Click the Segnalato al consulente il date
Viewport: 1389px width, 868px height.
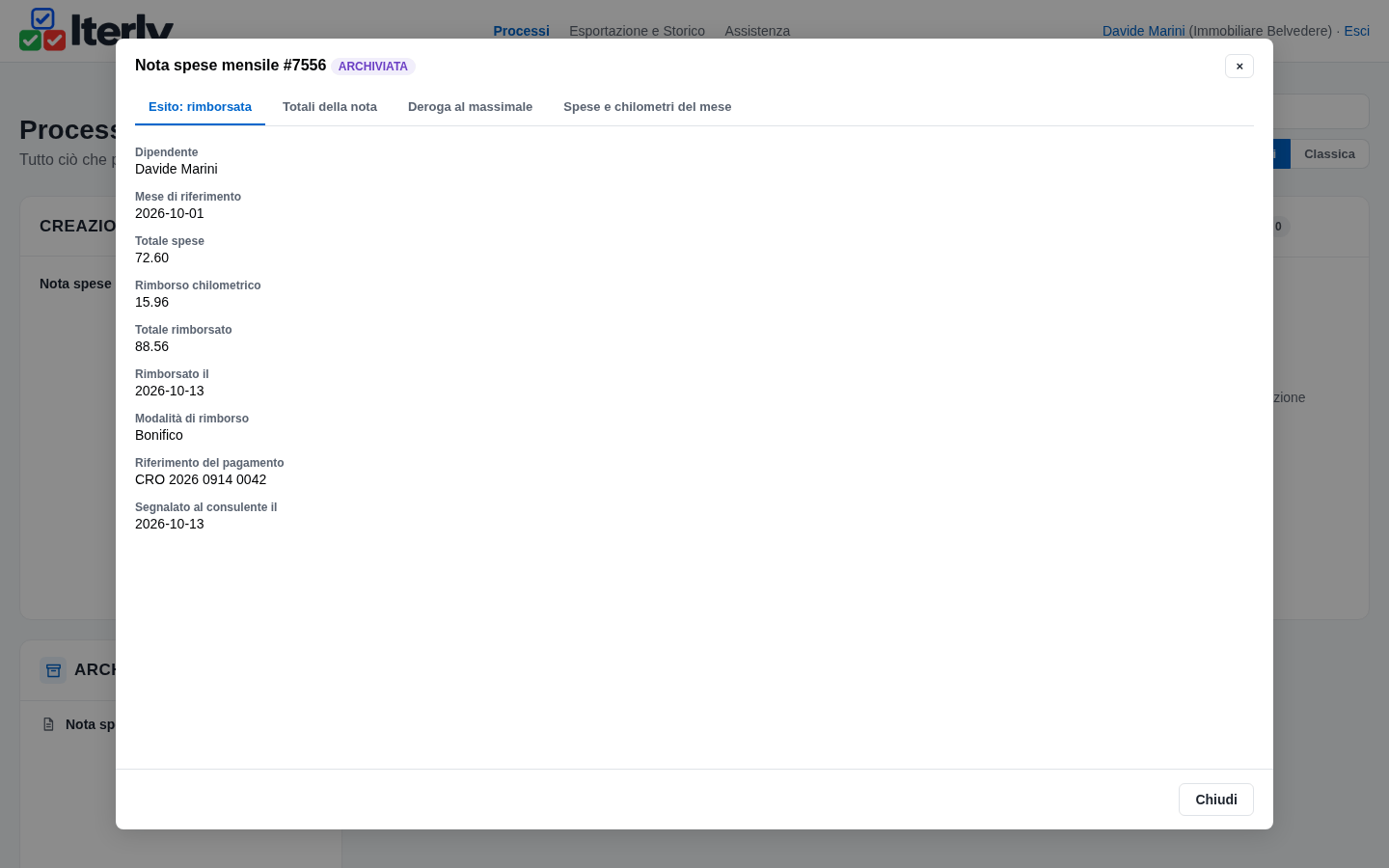[x=170, y=524]
